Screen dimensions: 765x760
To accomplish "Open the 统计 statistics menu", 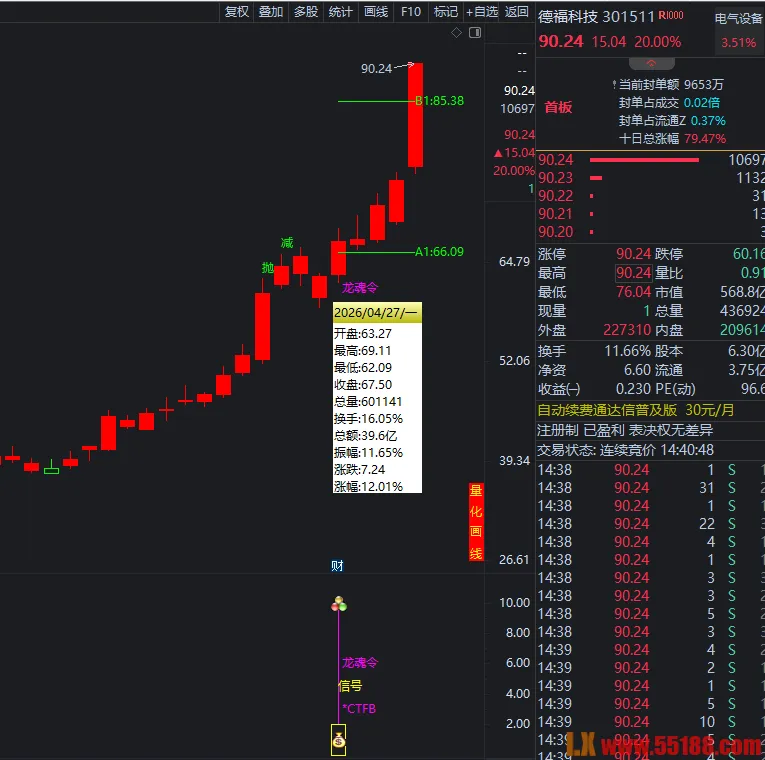I will click(x=341, y=11).
